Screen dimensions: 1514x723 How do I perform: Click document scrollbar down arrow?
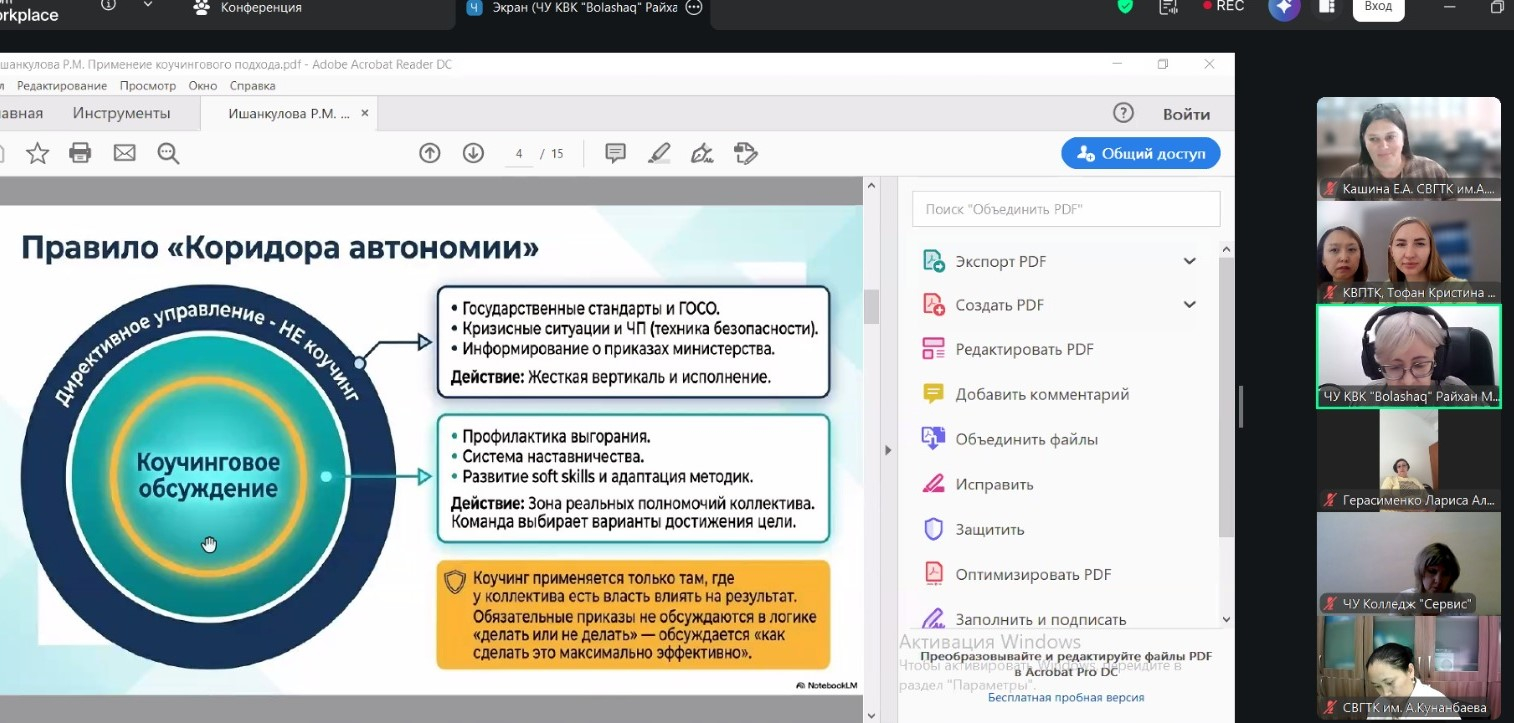(871, 715)
